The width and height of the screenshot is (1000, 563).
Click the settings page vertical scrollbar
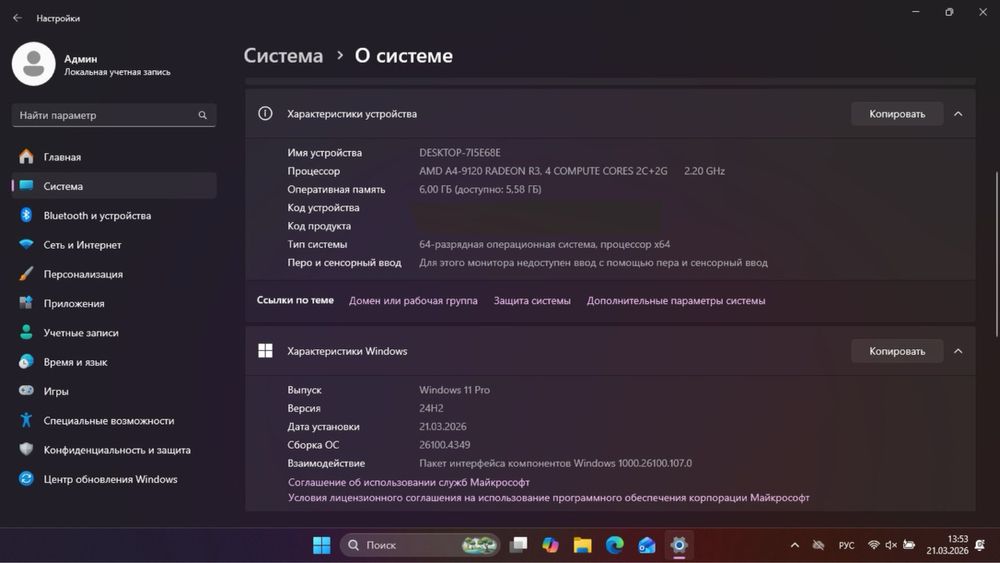coord(996,254)
